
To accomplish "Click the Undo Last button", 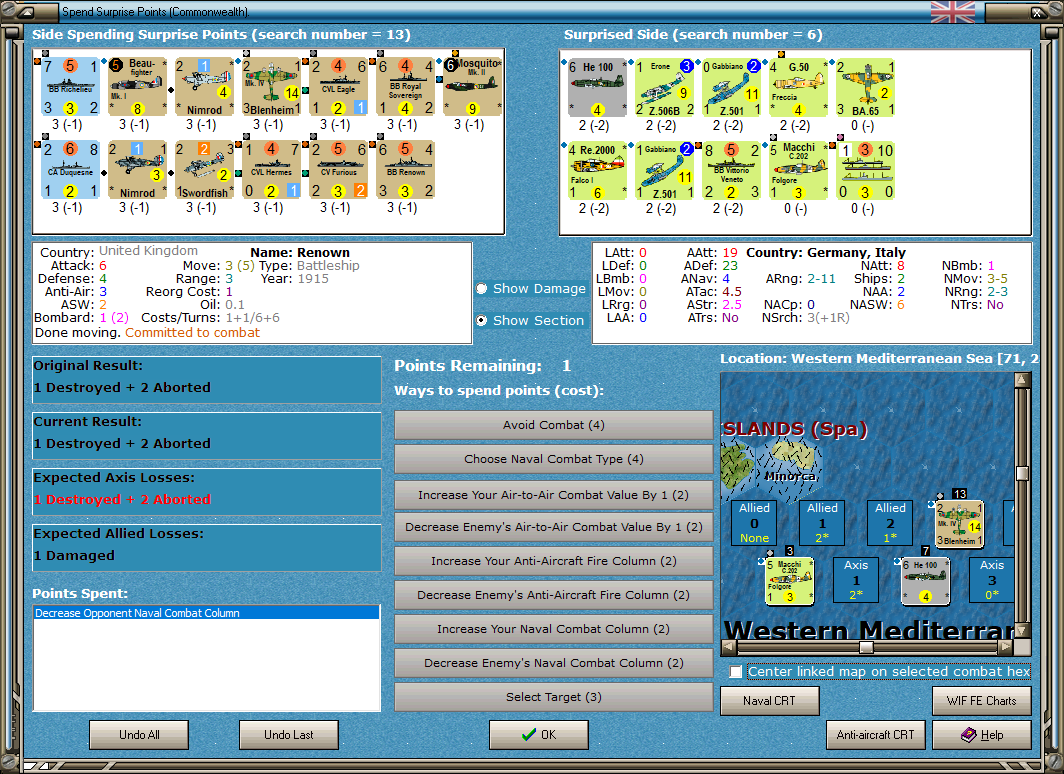I will (288, 735).
